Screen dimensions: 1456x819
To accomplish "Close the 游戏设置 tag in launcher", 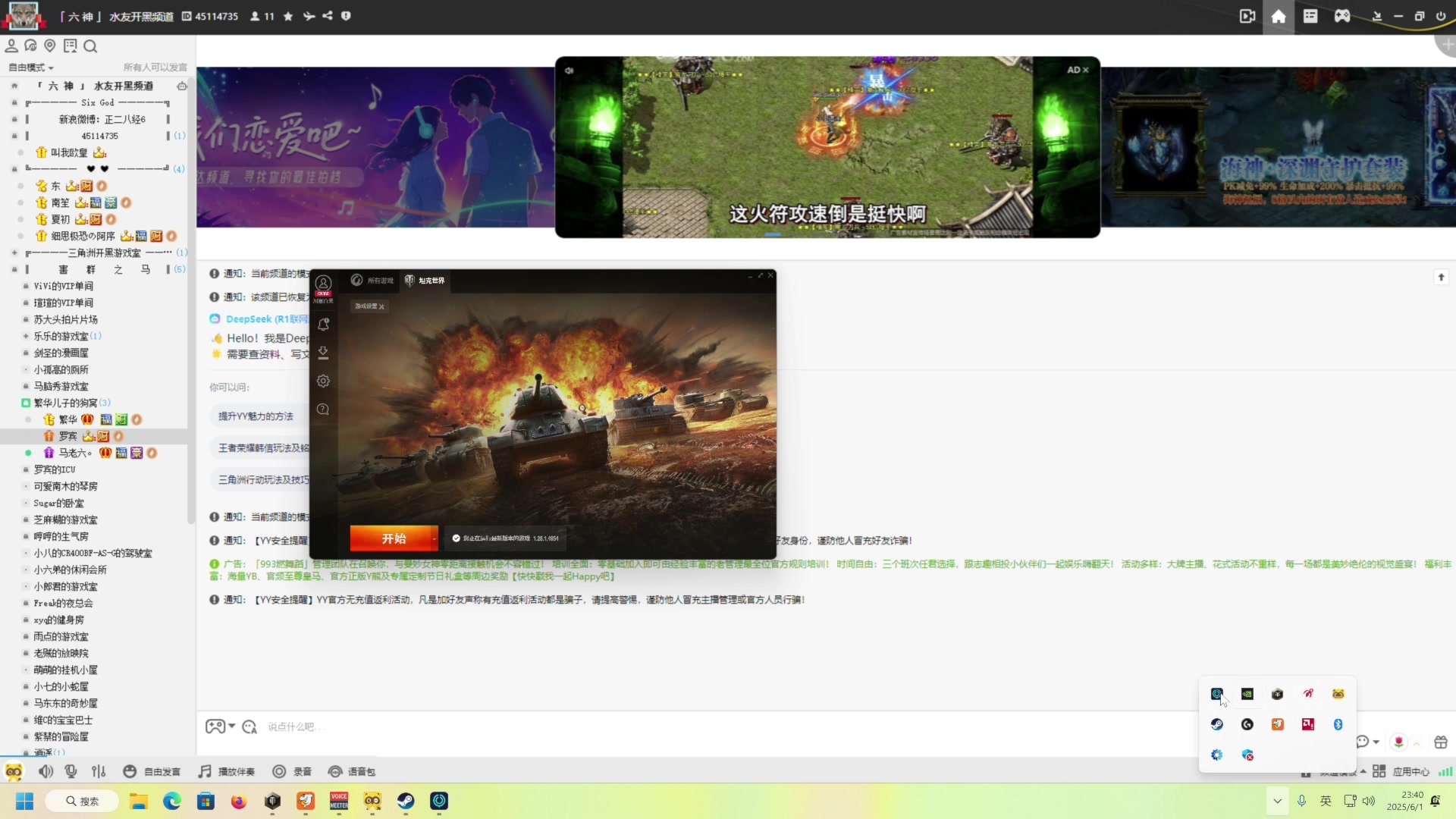I will coord(381,306).
